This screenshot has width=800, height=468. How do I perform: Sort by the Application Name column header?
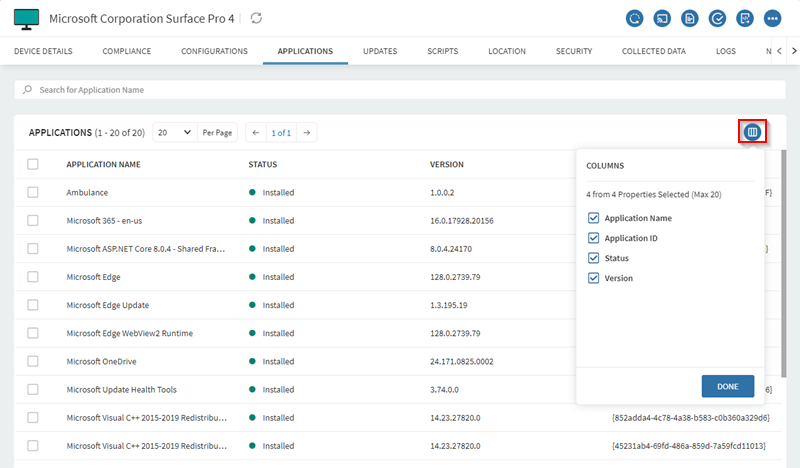[103, 164]
